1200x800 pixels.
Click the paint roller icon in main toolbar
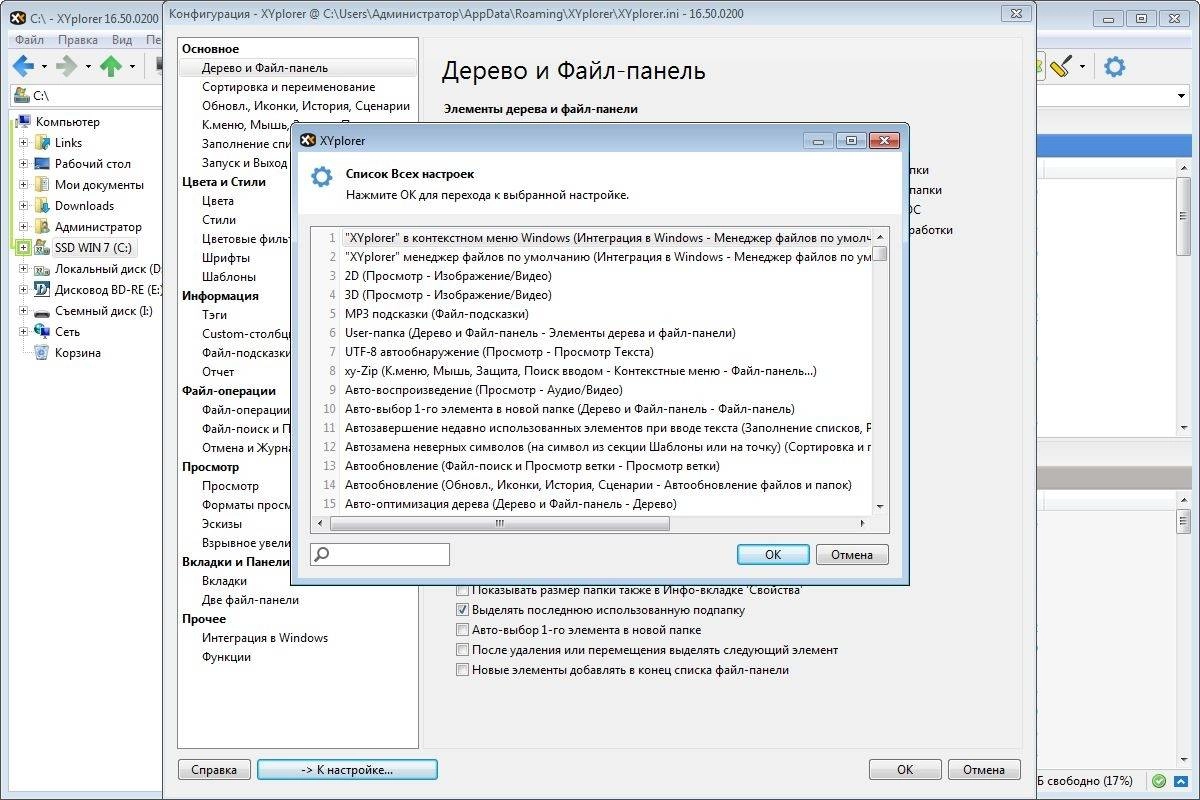[x=1061, y=67]
